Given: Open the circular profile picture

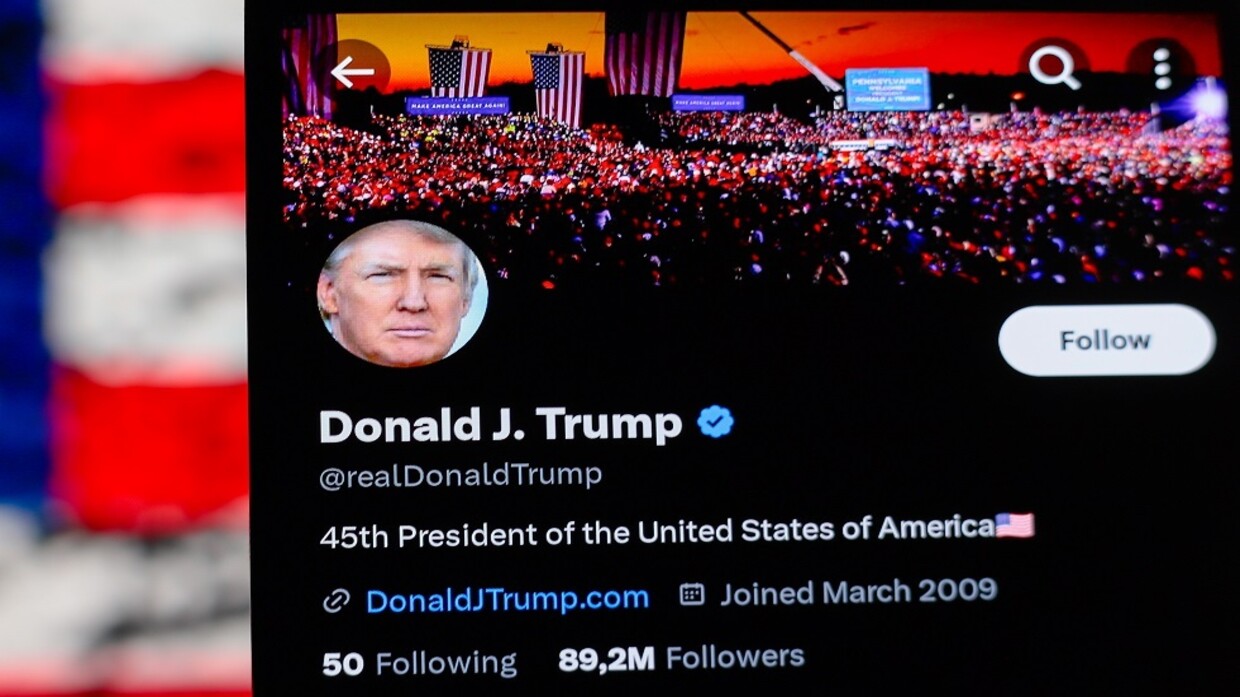Looking at the screenshot, I should pos(402,293).
